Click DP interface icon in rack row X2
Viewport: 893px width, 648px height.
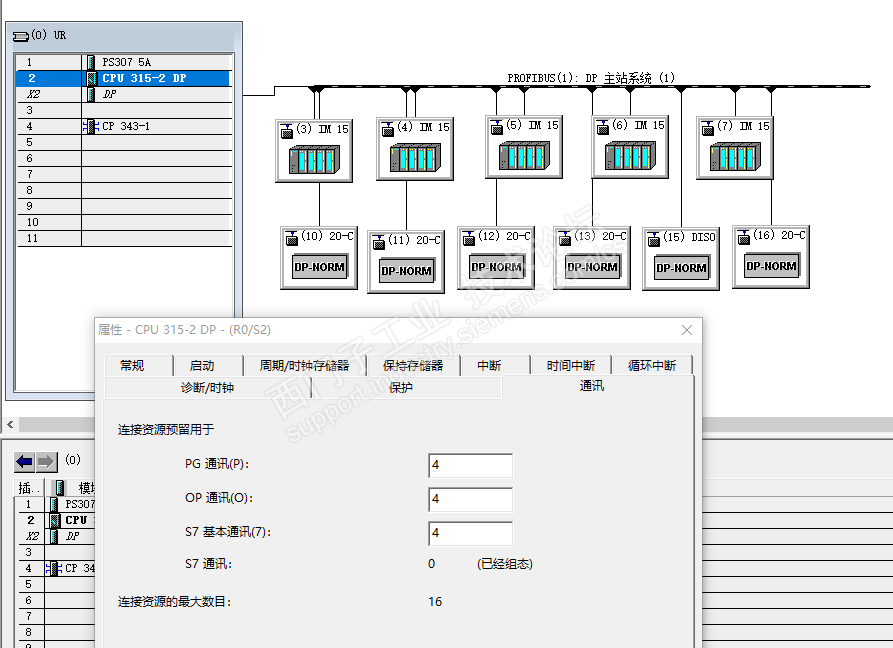[x=91, y=94]
